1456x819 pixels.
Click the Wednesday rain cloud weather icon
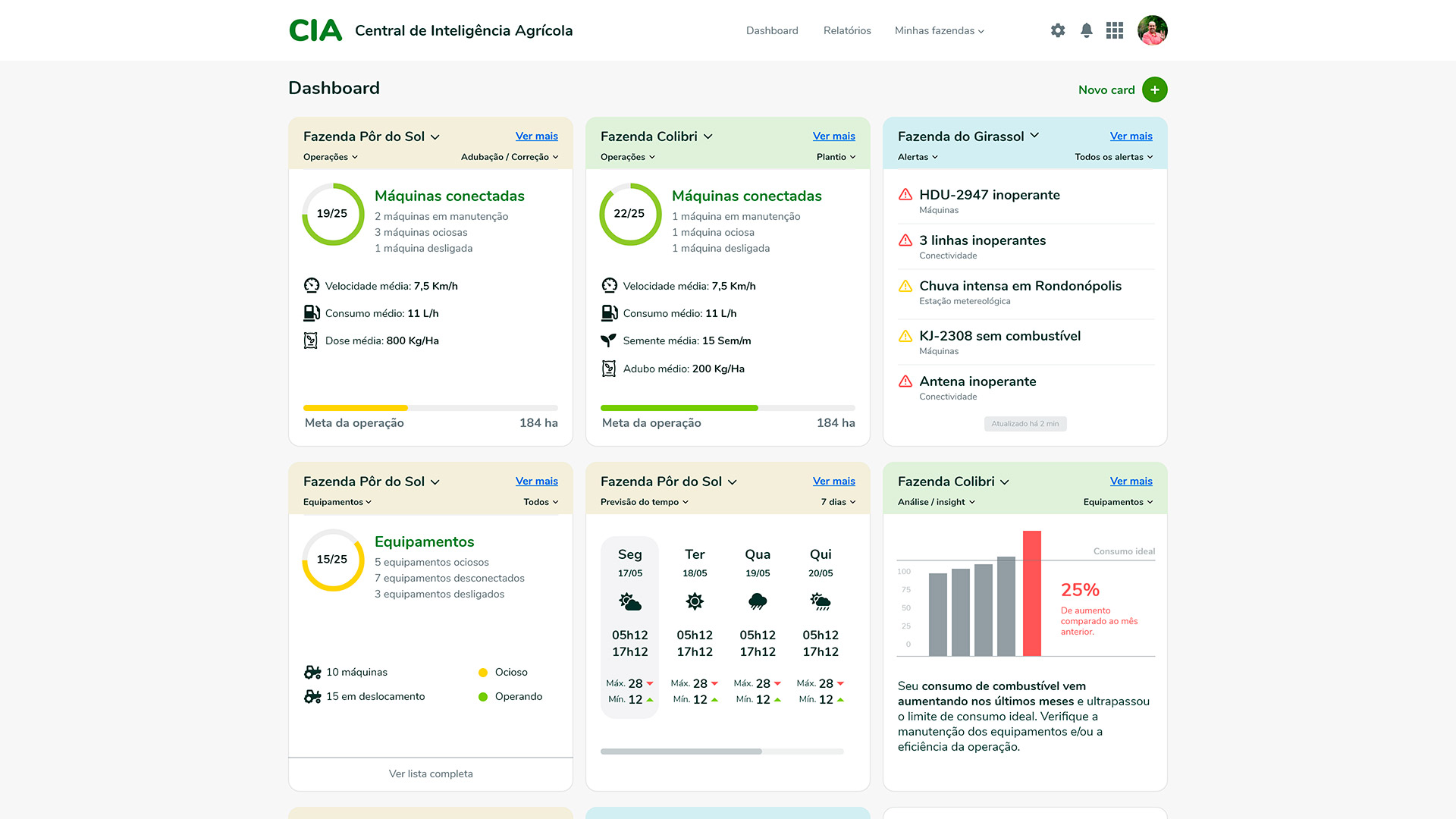coord(758,602)
